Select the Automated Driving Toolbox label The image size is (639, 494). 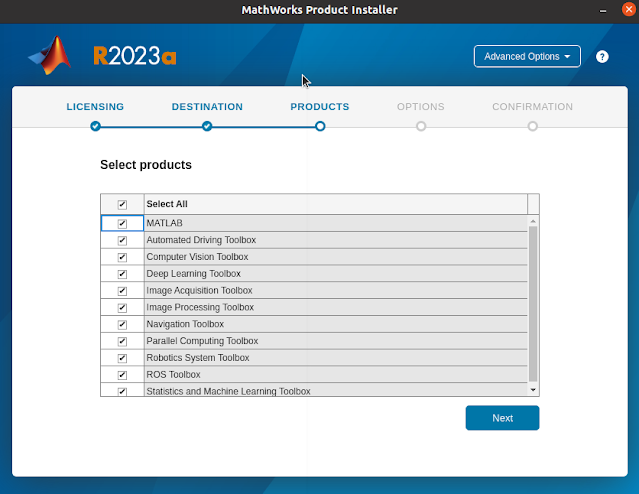point(201,240)
